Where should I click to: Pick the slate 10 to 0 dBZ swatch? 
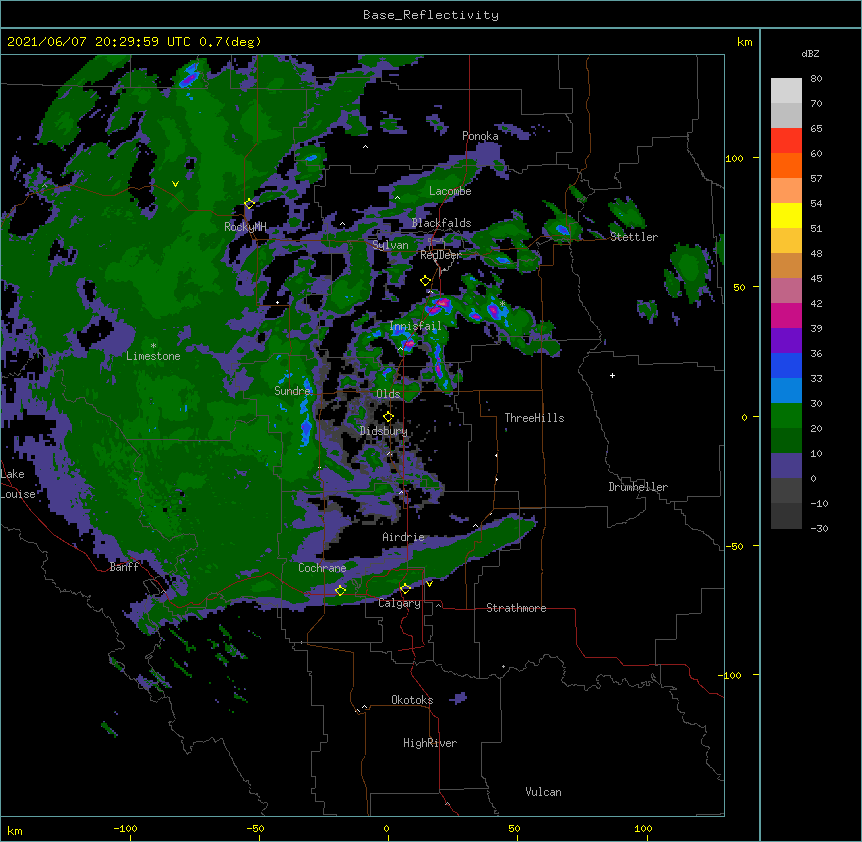pyautogui.click(x=786, y=466)
